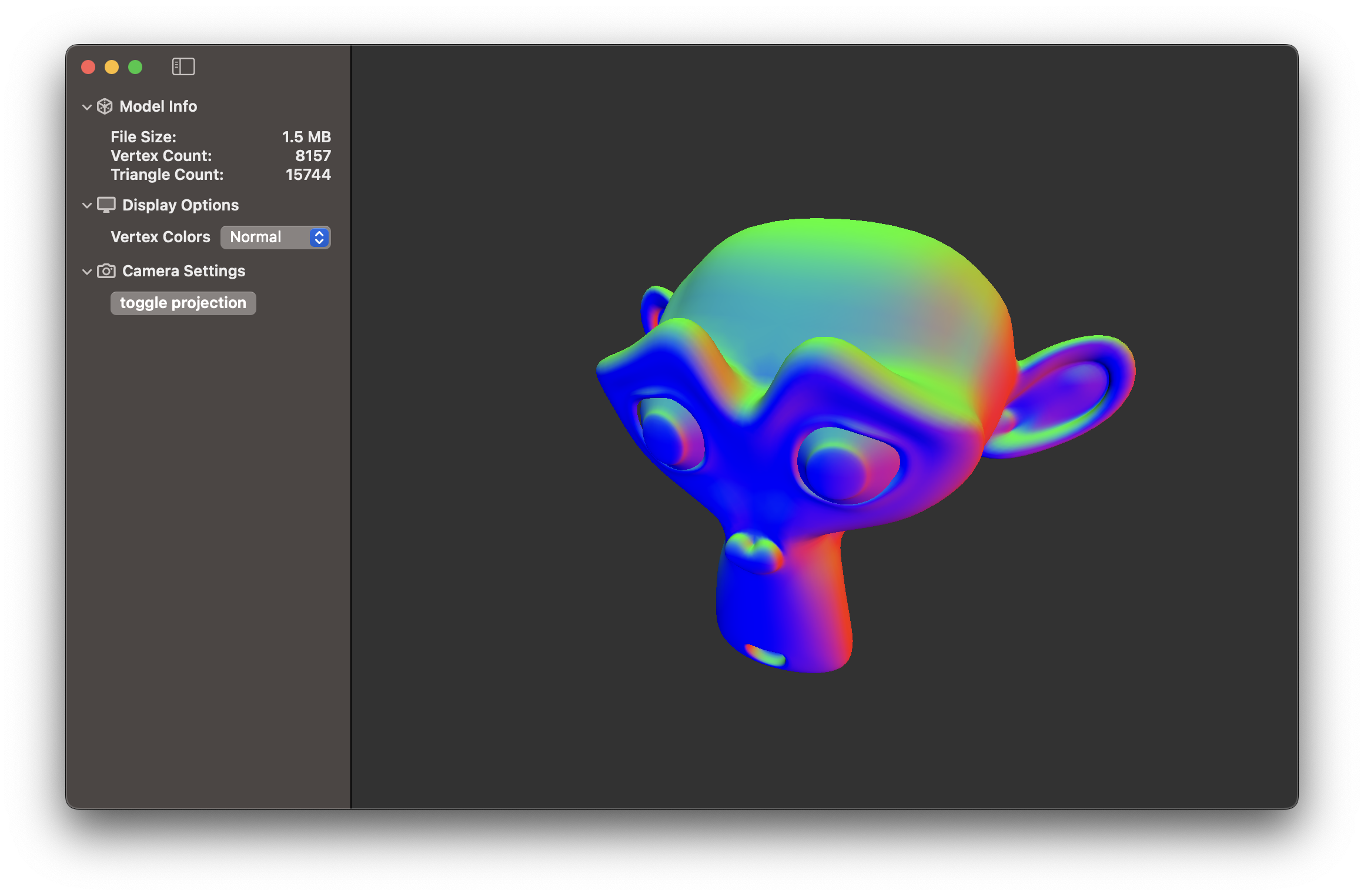Click the Camera Settings heading text
1364x896 pixels.
pos(183,271)
